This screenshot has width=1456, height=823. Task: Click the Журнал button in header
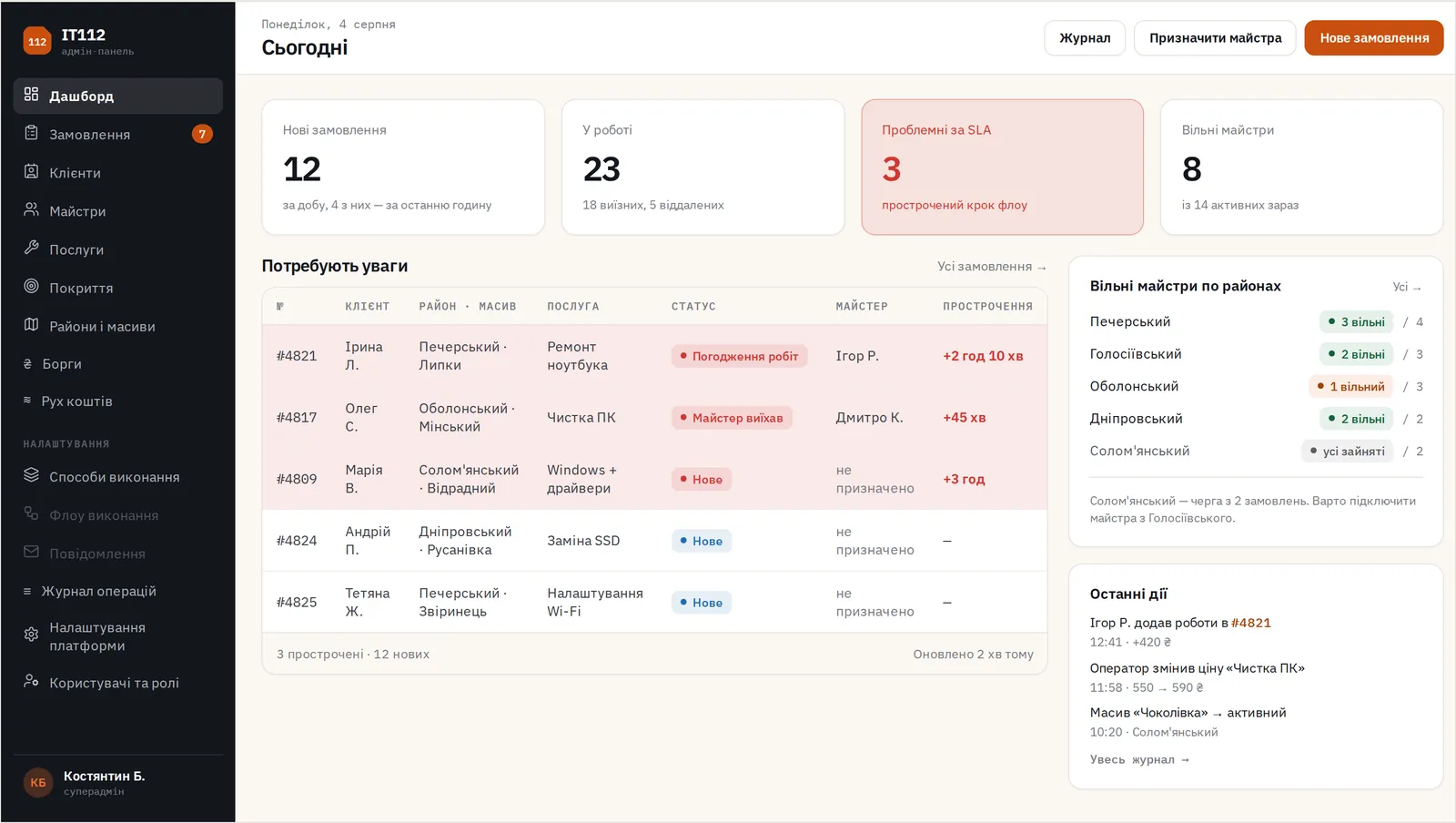click(1085, 38)
